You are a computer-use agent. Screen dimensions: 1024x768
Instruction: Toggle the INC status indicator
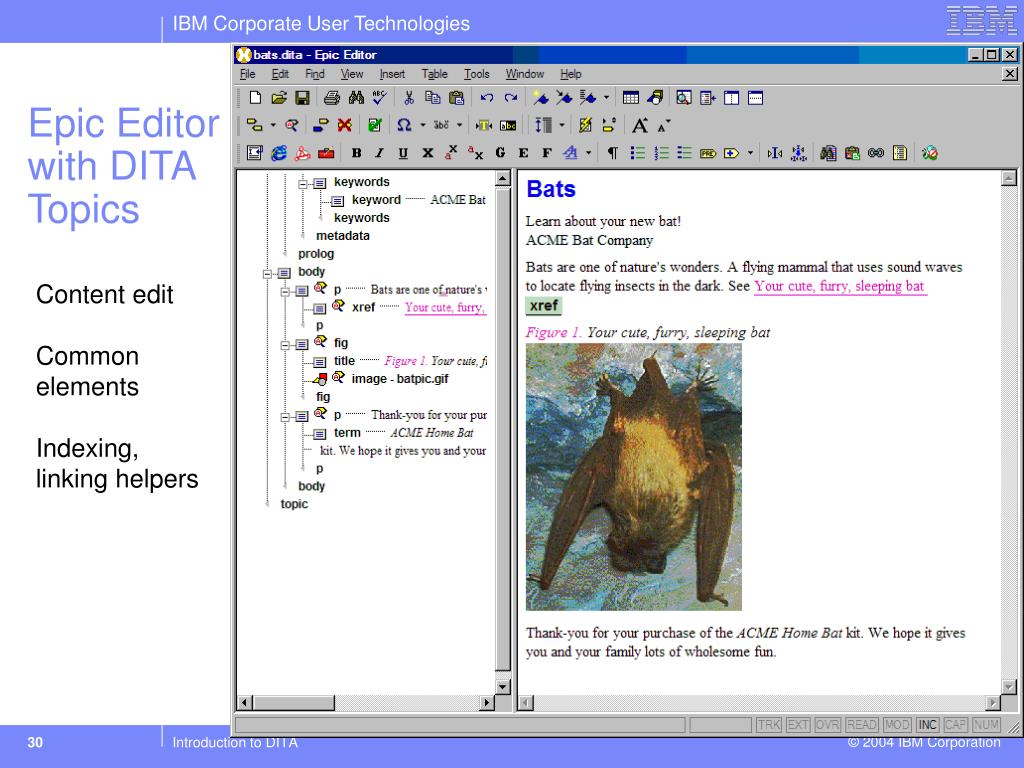point(927,725)
